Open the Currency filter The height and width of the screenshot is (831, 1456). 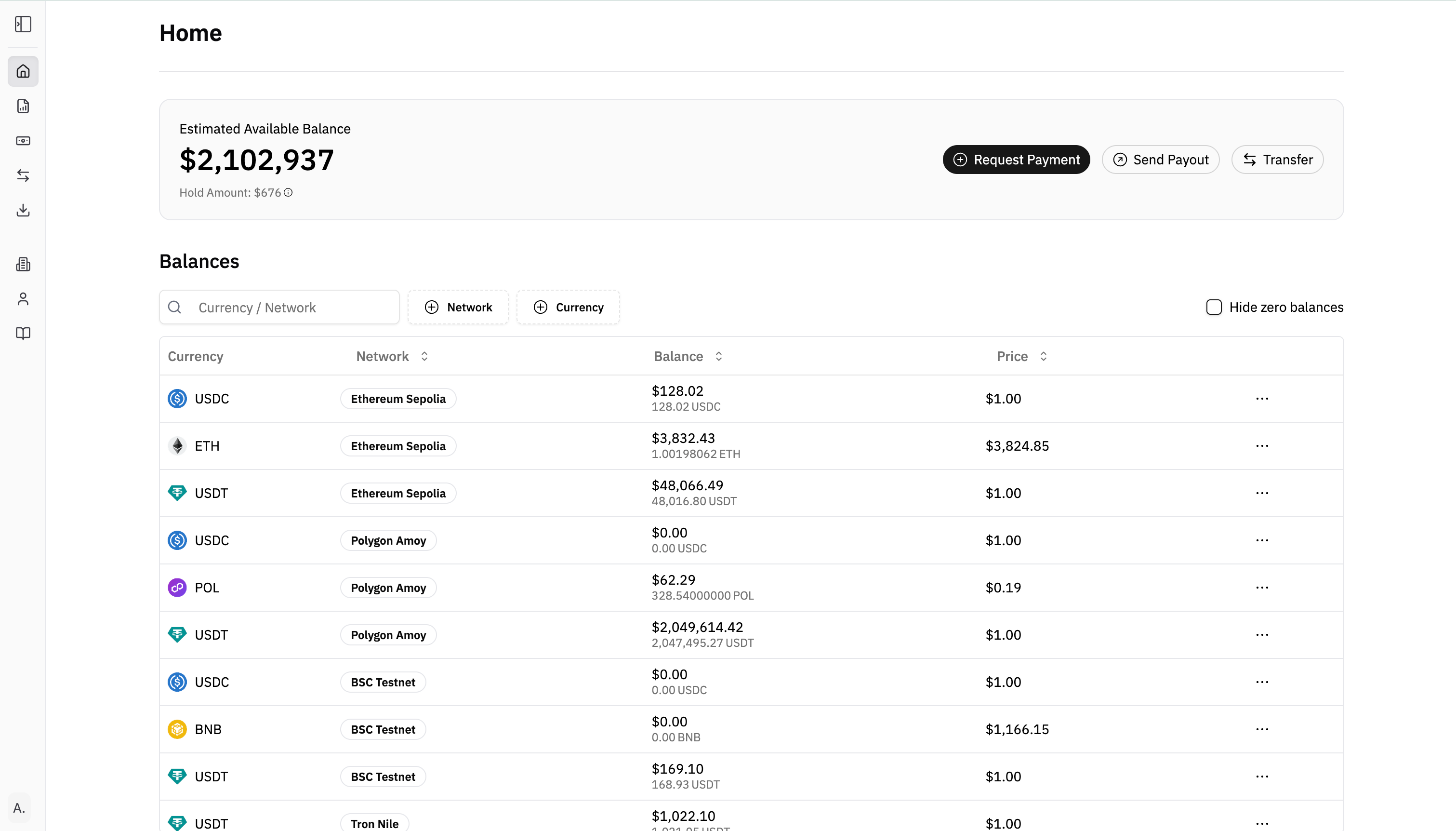coord(568,307)
